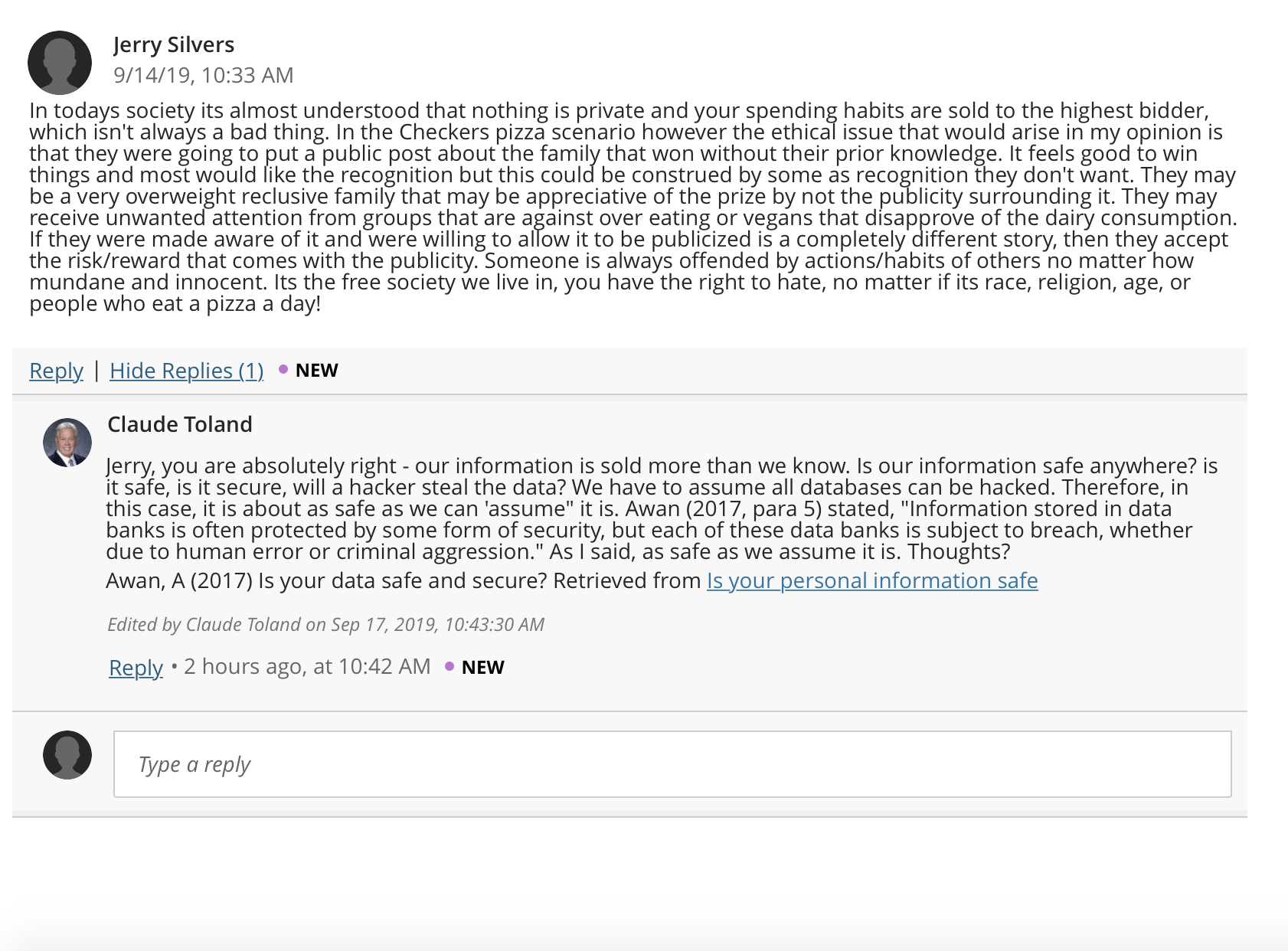Screen dimensions: 1288x951
Task: Collapse the thread with Hide Replies (1)
Action: [187, 371]
